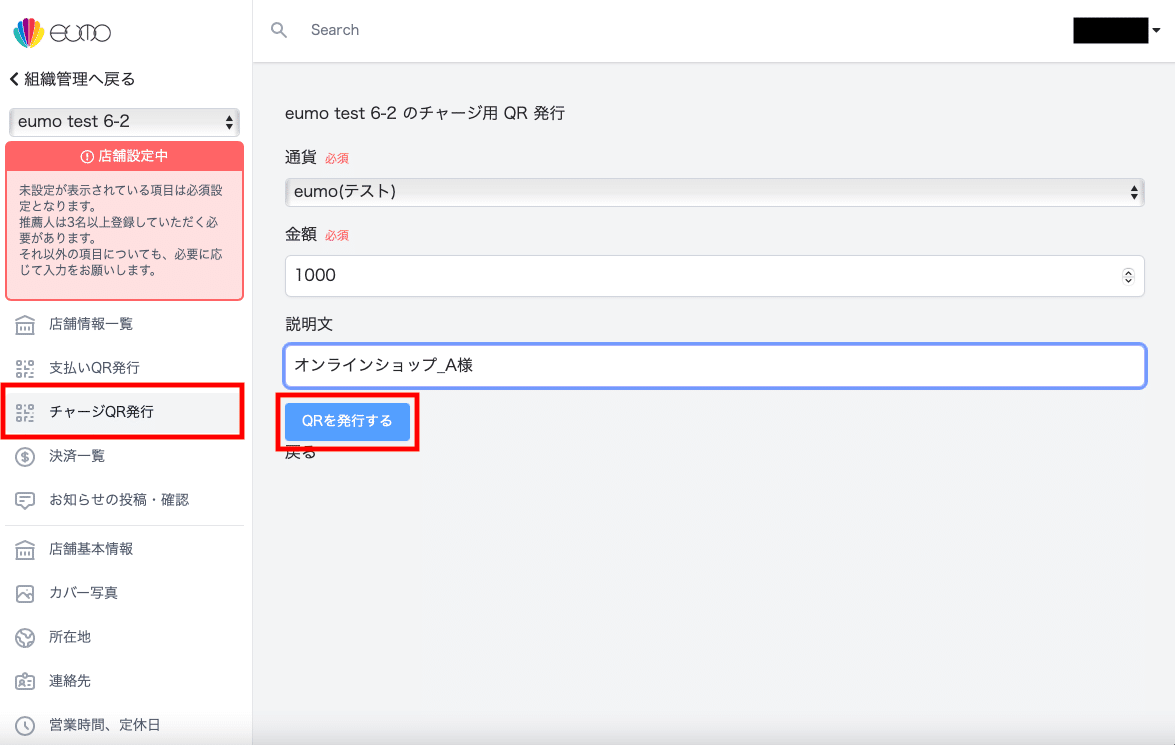Open 支払いQR発行 menu item
The width and height of the screenshot is (1175, 745).
[x=124, y=368]
